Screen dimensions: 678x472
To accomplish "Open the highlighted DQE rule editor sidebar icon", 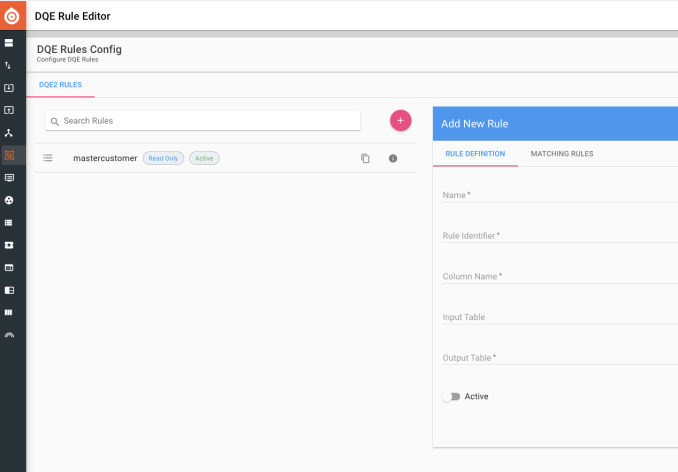I will coord(9,155).
